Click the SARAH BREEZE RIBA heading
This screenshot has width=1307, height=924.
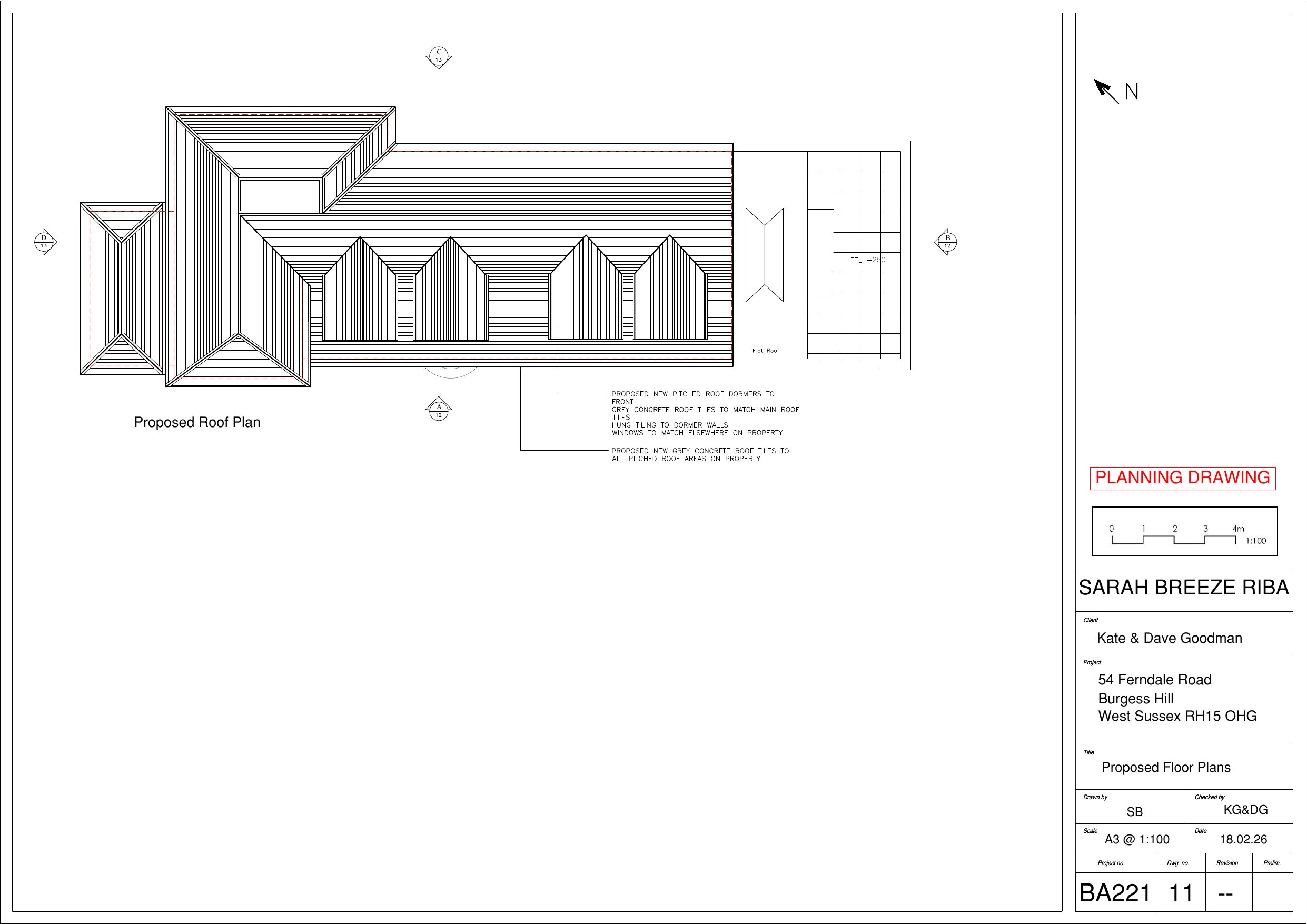click(x=1183, y=588)
